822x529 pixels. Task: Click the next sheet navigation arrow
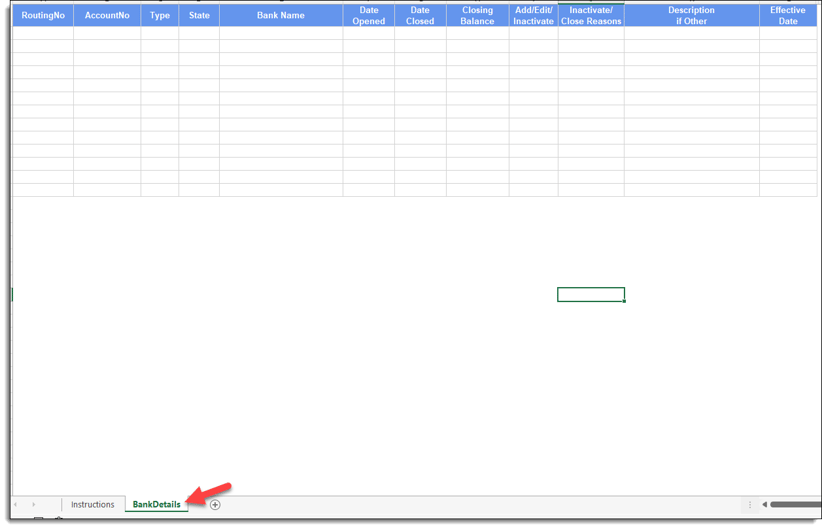point(33,505)
